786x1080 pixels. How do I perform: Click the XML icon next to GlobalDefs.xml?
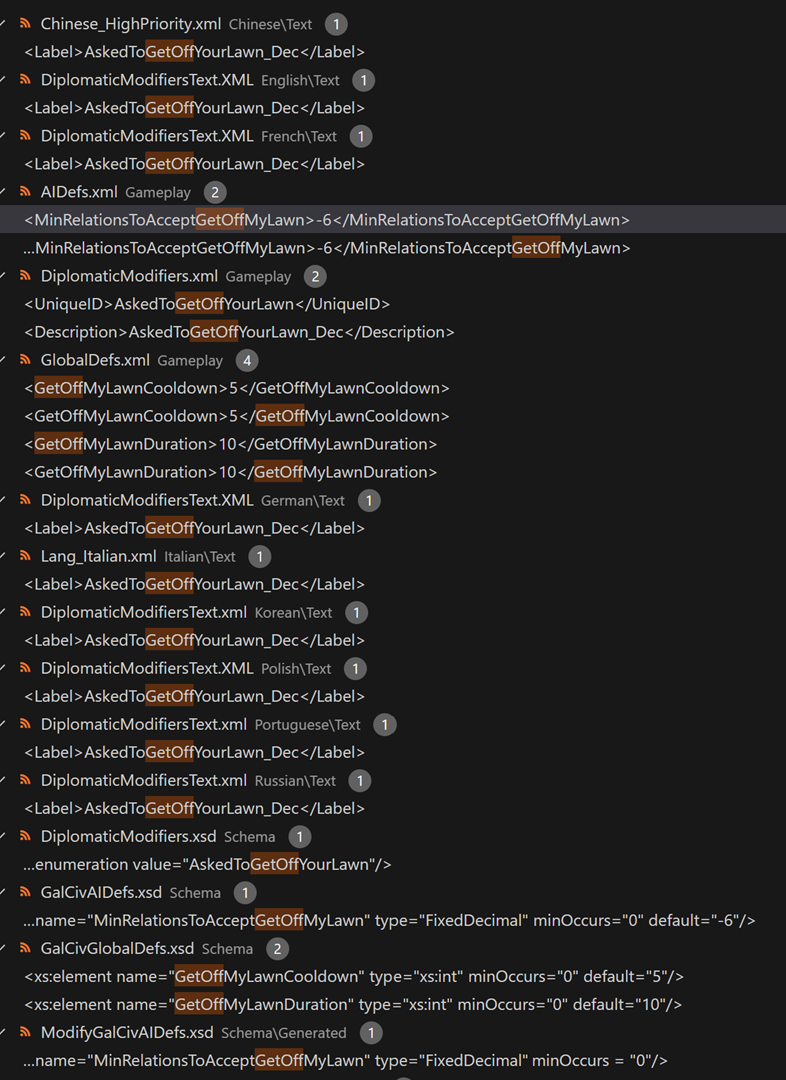[x=25, y=360]
